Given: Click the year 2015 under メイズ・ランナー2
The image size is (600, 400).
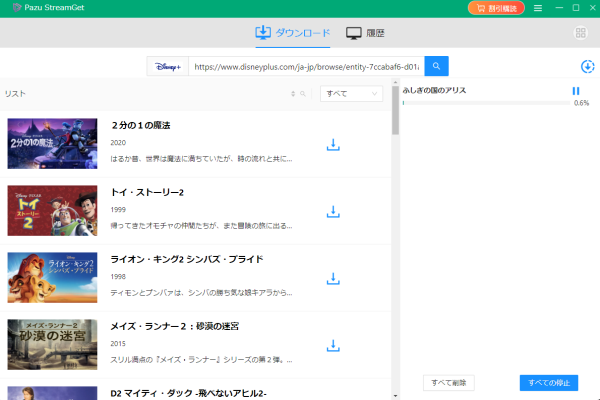Looking at the screenshot, I should [x=118, y=343].
